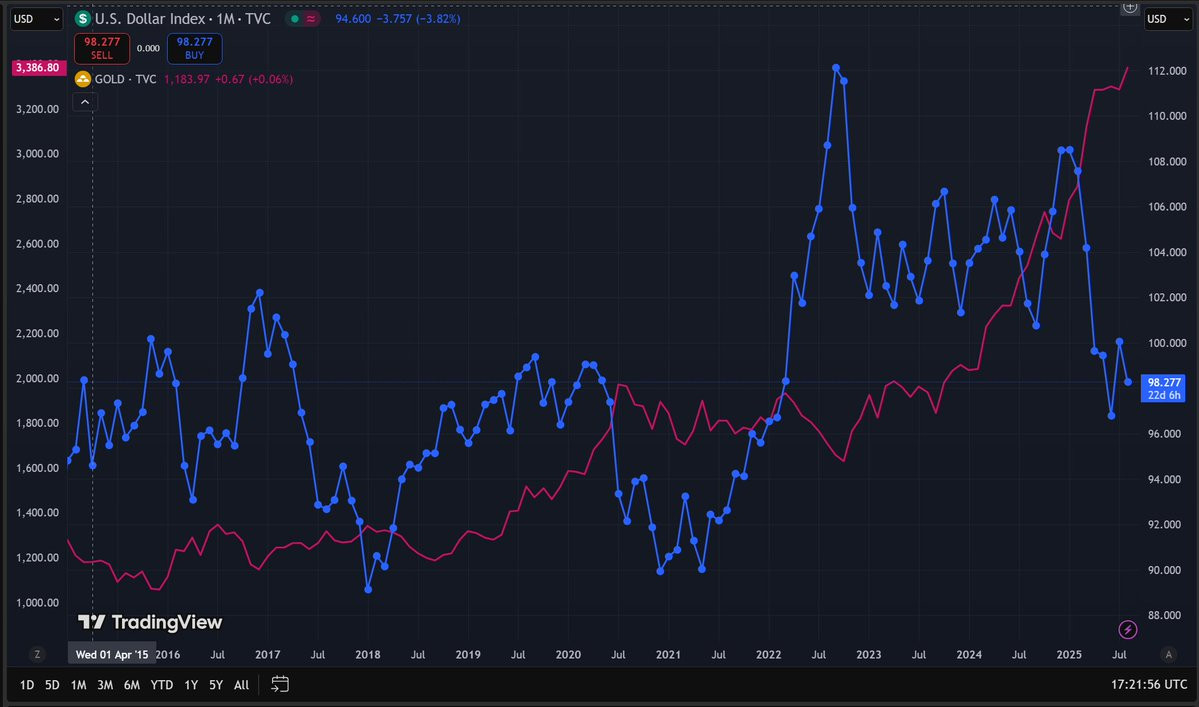
Task: Click the 2,000.00 label on left price axis
Action: pos(37,378)
